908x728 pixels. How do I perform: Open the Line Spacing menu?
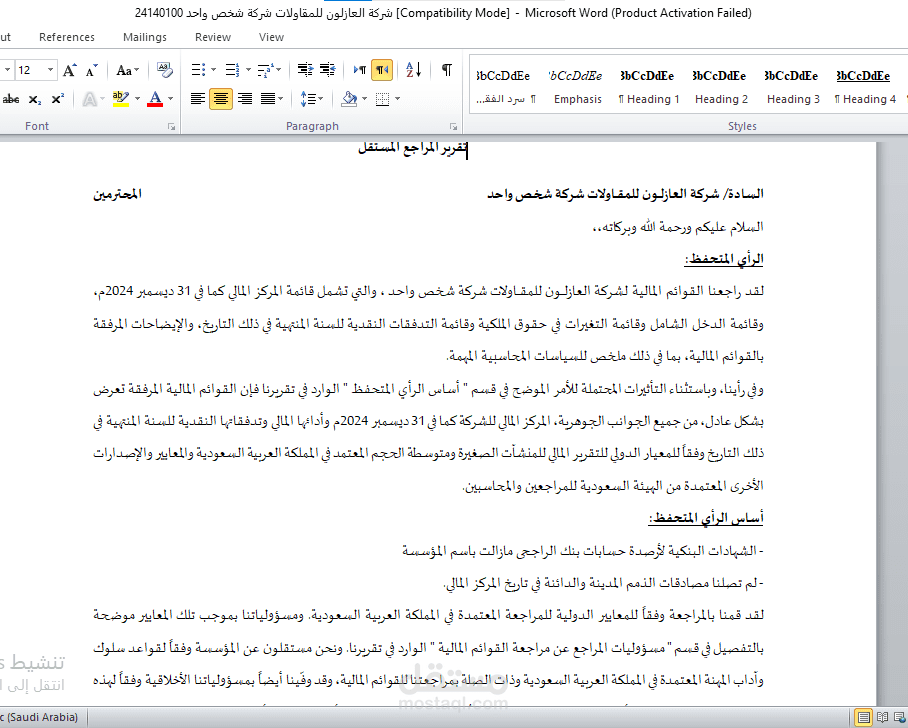pyautogui.click(x=312, y=99)
